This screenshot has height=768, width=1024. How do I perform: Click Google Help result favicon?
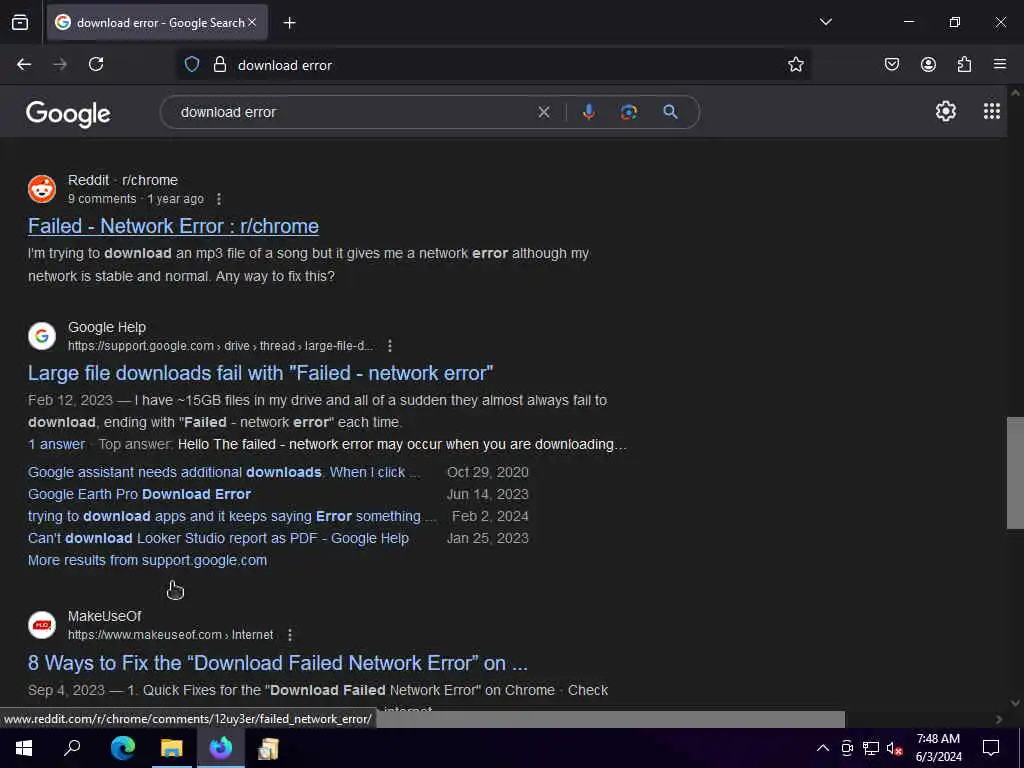coord(42,336)
